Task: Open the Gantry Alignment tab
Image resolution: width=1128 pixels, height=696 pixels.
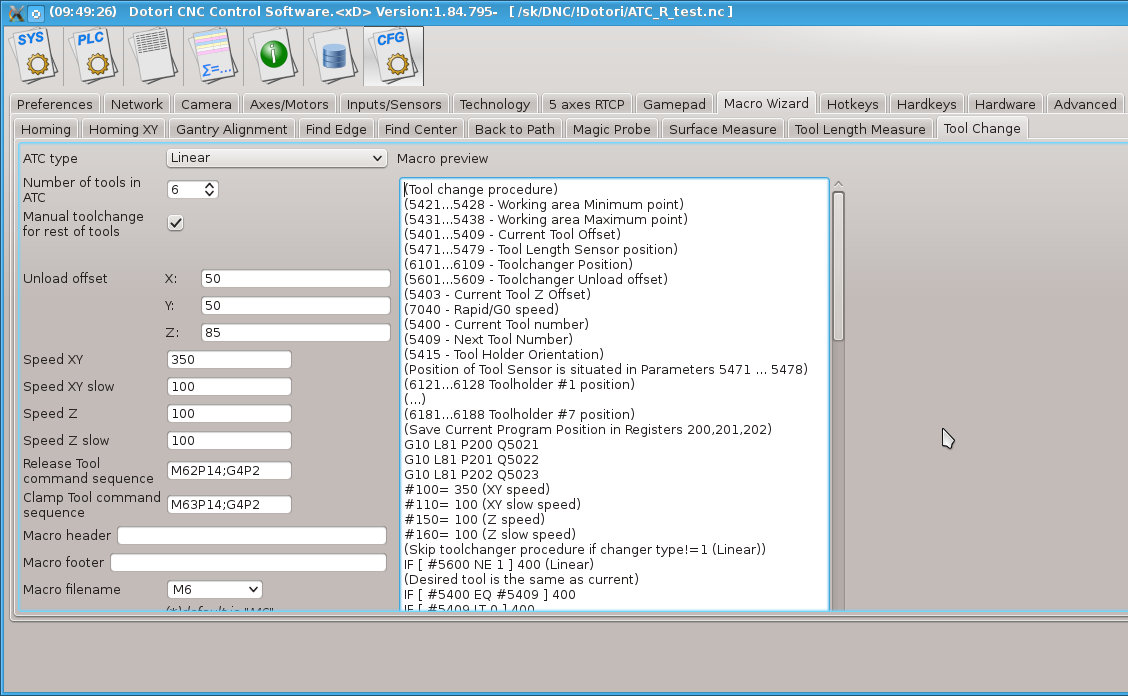Action: pos(232,130)
